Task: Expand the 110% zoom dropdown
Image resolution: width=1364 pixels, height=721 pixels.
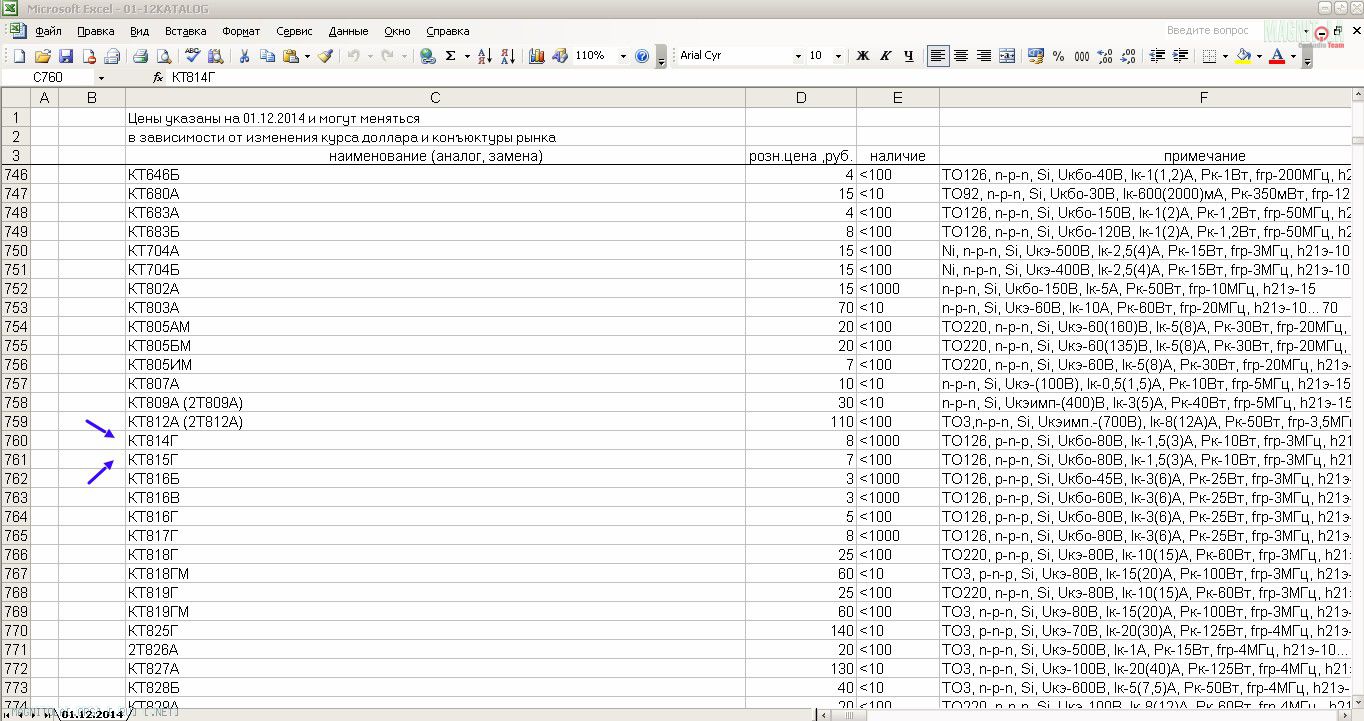Action: (623, 56)
